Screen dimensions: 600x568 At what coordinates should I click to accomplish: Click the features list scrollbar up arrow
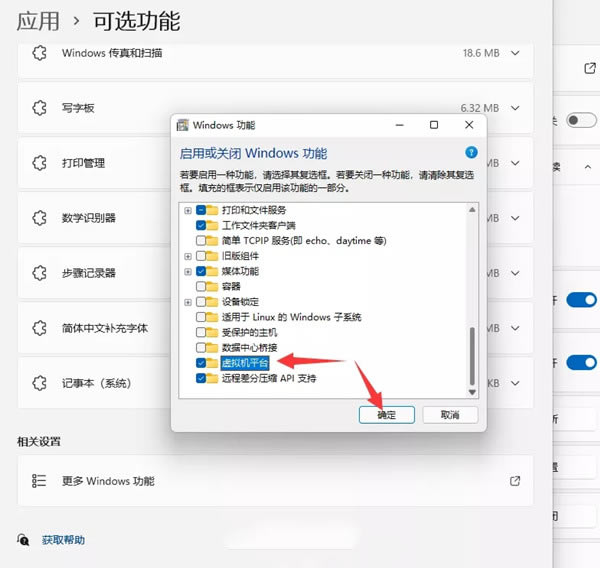[472, 210]
